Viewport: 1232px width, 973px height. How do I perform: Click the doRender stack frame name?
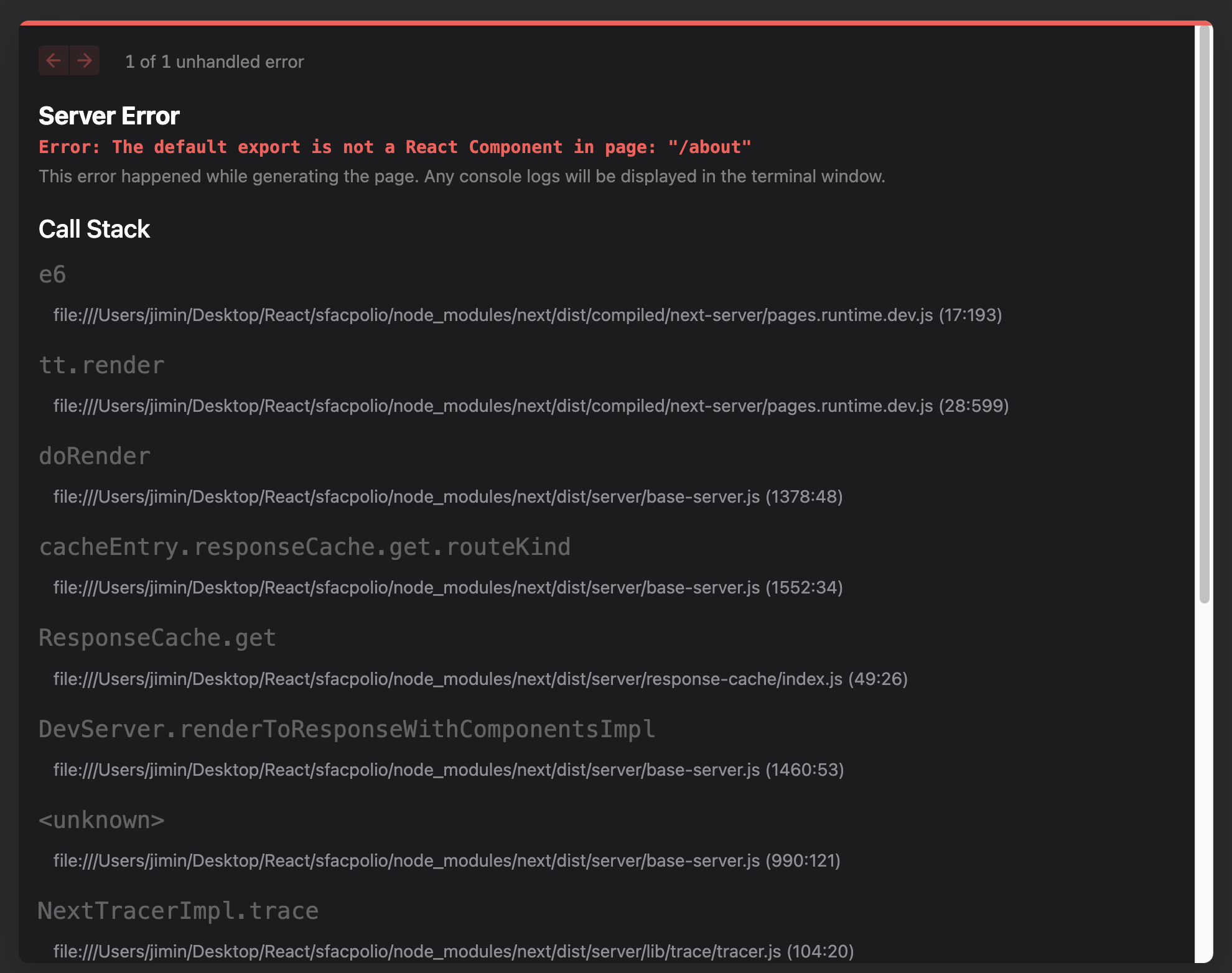coord(95,456)
